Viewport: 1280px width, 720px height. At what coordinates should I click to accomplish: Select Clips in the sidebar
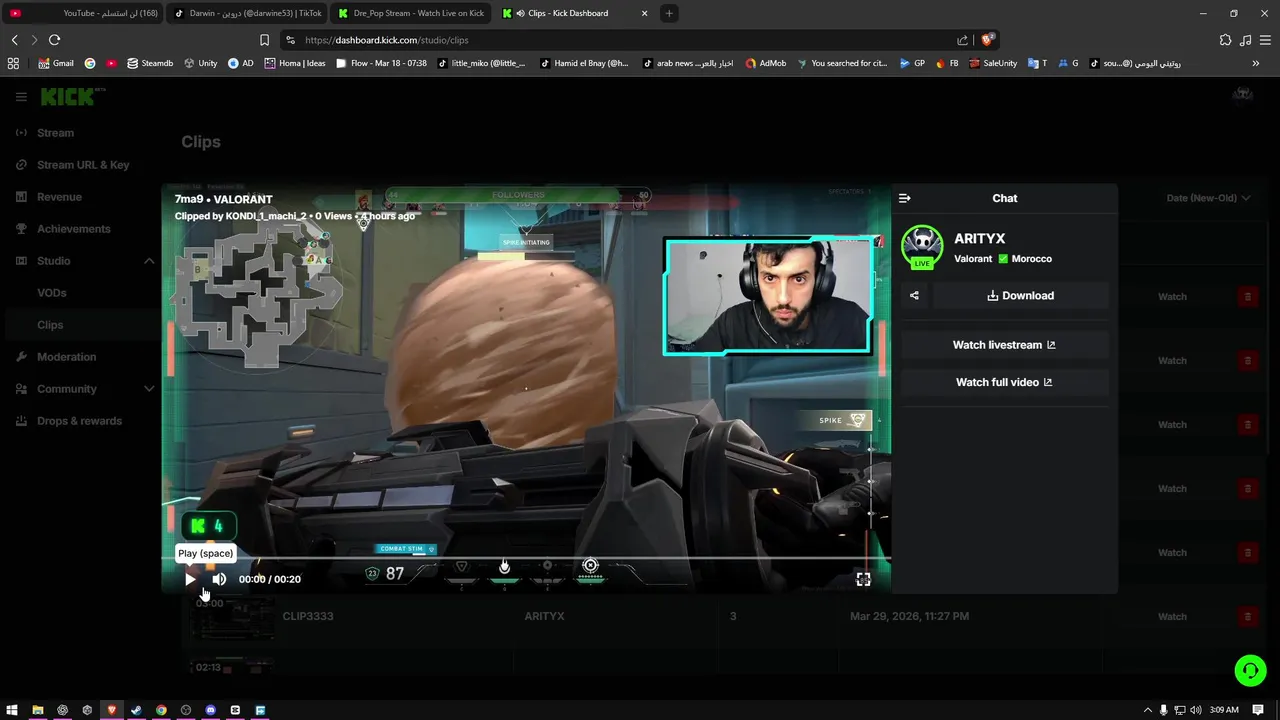[50, 325]
